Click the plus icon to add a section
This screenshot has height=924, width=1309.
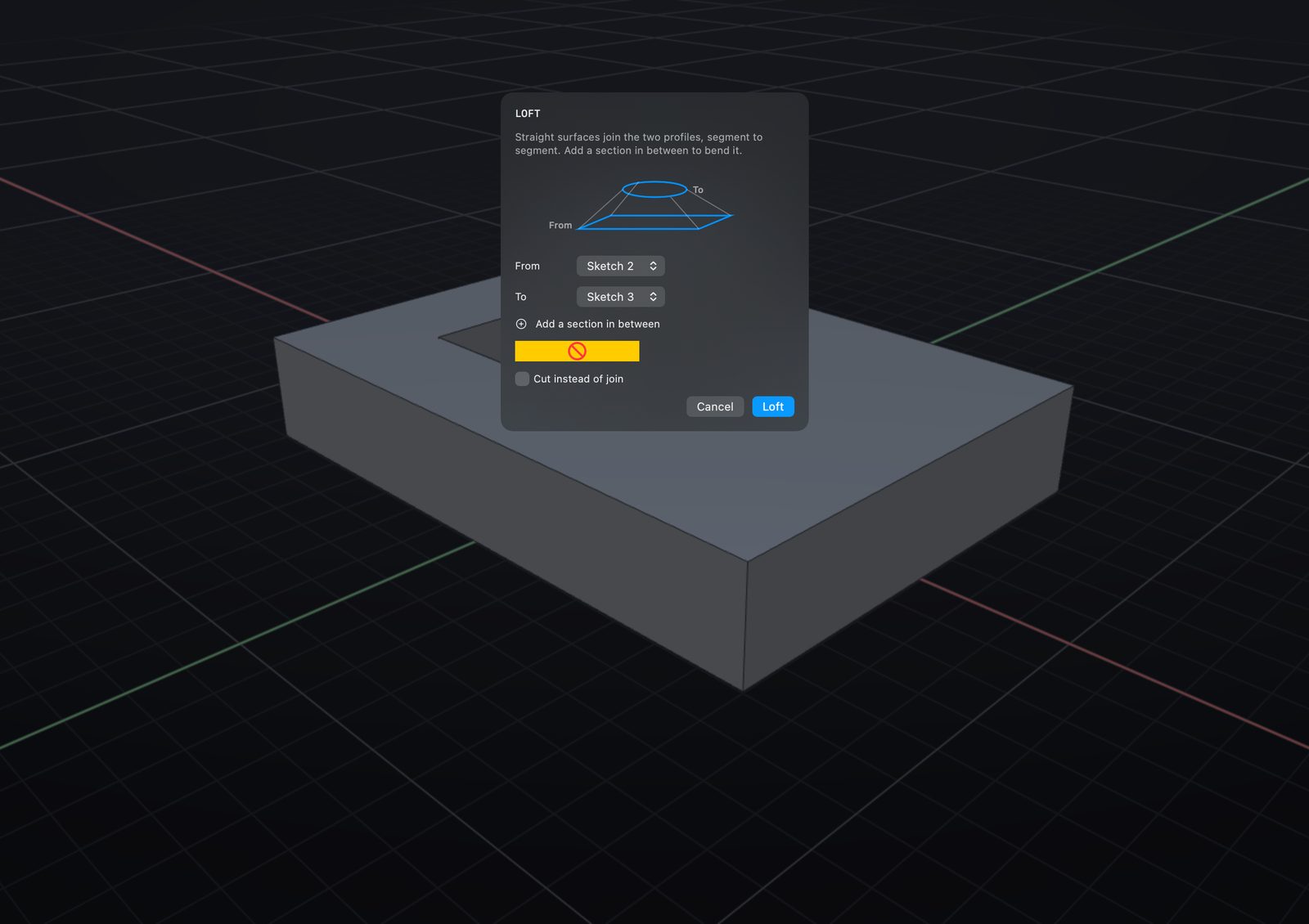coord(521,324)
